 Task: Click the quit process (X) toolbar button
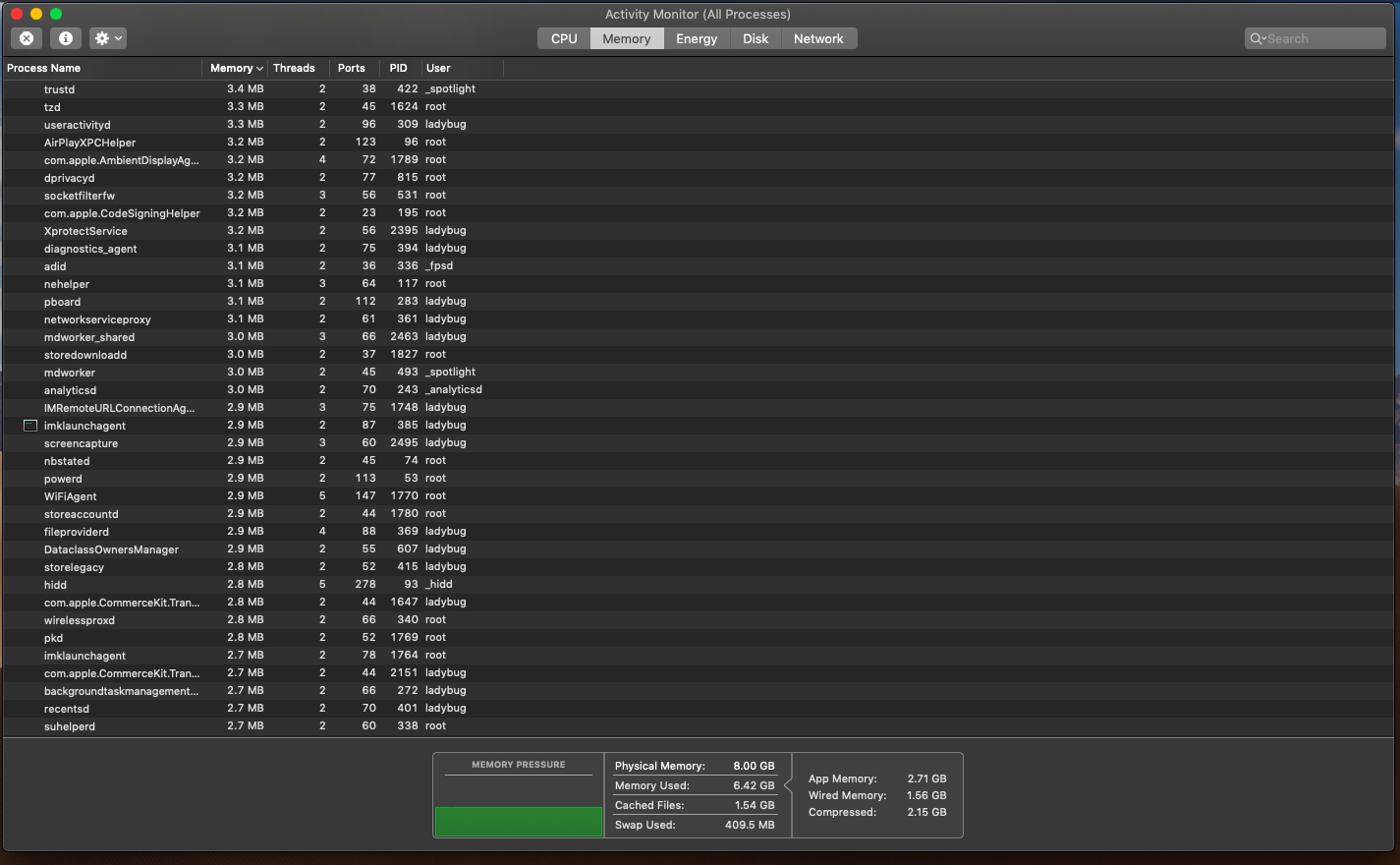point(27,38)
